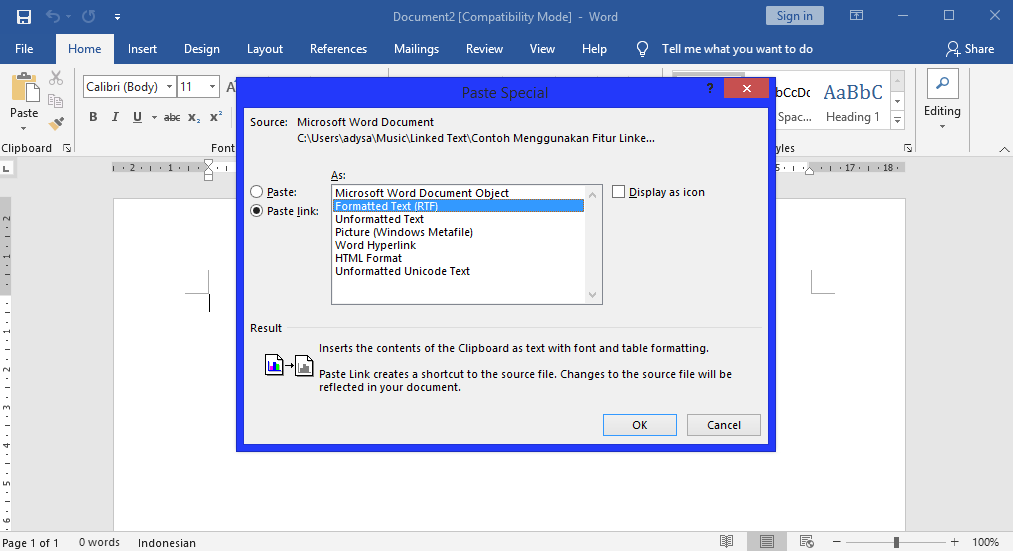The width and height of the screenshot is (1013, 551).
Task: Toggle Italic formatting
Action: tap(115, 117)
